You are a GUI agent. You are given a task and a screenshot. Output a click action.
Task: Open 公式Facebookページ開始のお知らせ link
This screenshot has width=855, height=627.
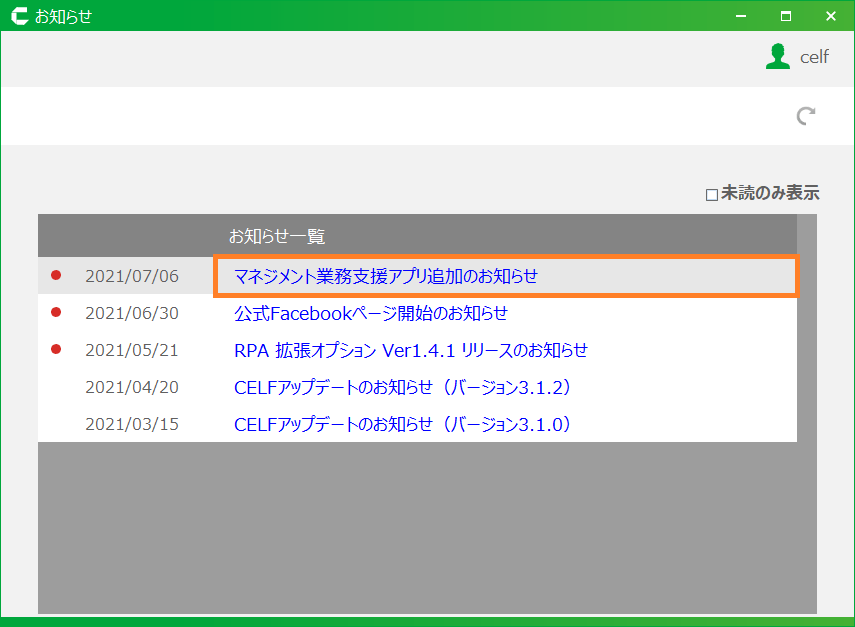[x=371, y=313]
